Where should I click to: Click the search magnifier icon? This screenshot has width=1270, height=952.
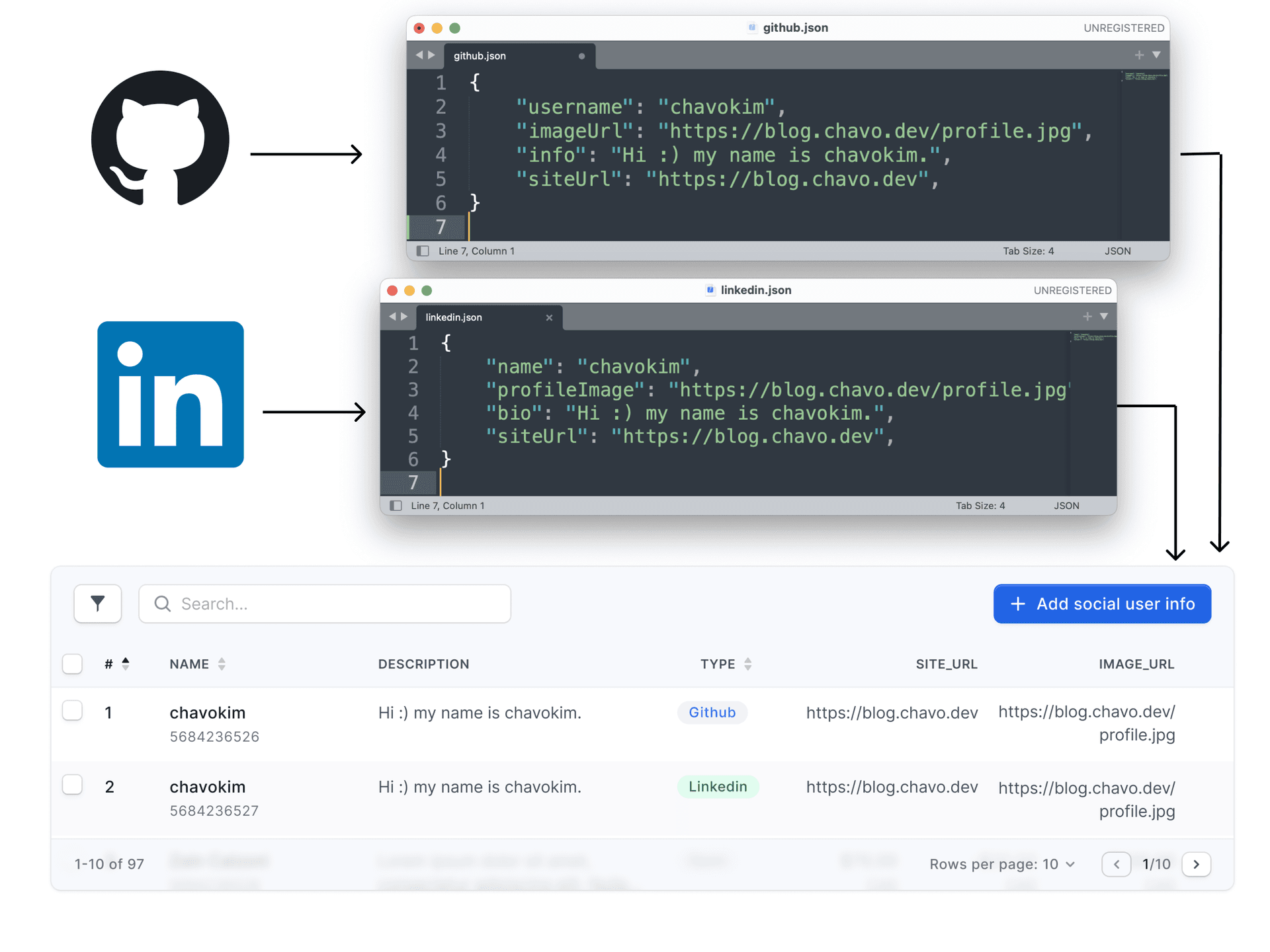click(x=163, y=604)
